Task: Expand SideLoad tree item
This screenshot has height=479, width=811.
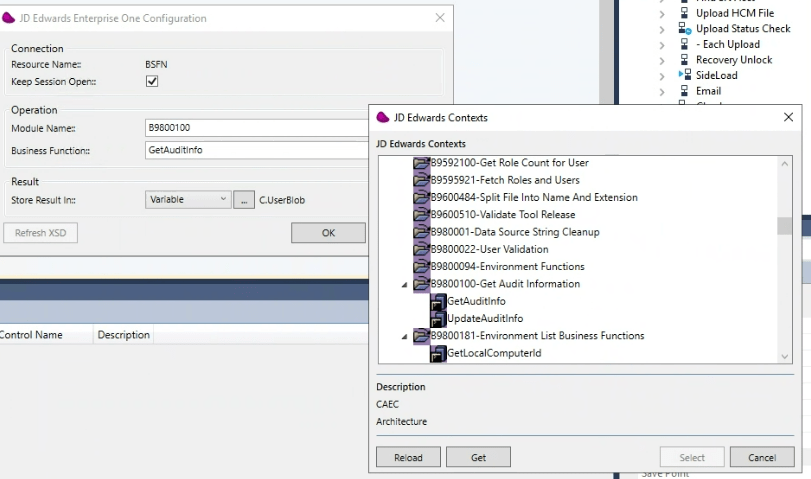Action: coord(662,76)
